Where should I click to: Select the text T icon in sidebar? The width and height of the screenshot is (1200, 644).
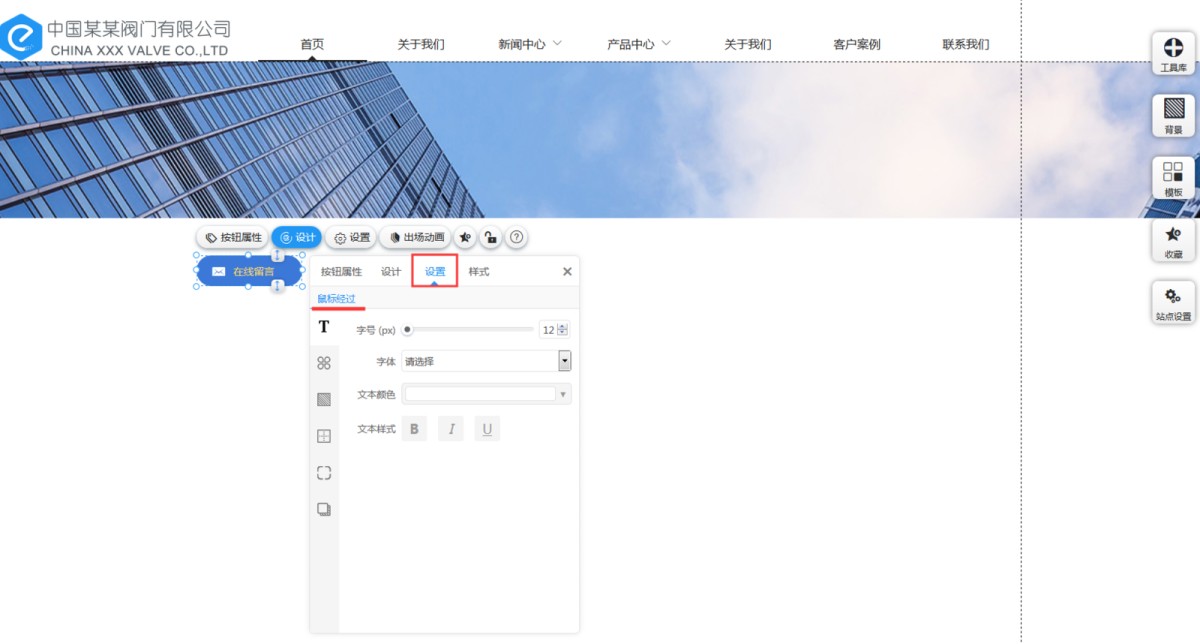[x=324, y=327]
